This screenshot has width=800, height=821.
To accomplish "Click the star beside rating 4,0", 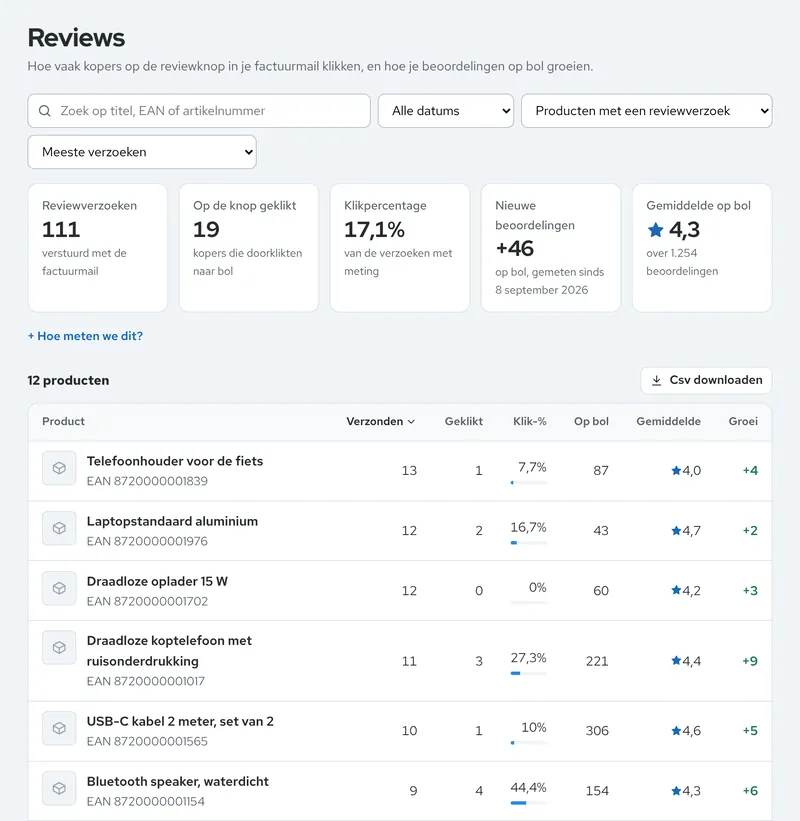I will (x=676, y=470).
